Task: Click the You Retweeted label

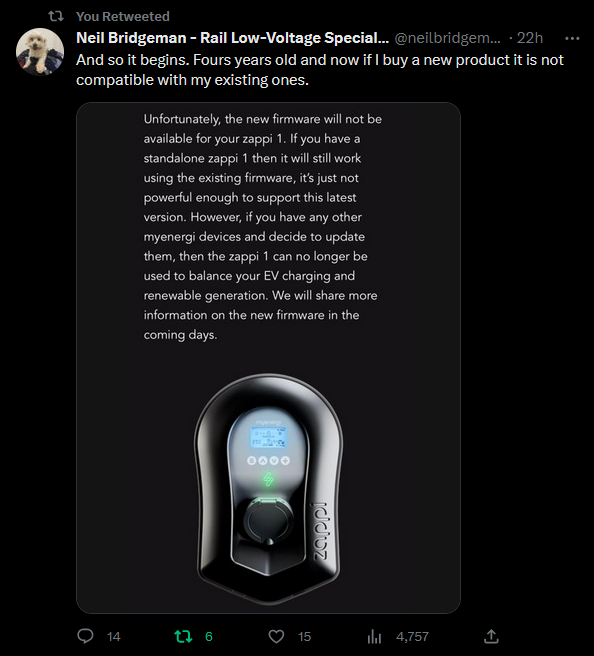Action: [123, 16]
